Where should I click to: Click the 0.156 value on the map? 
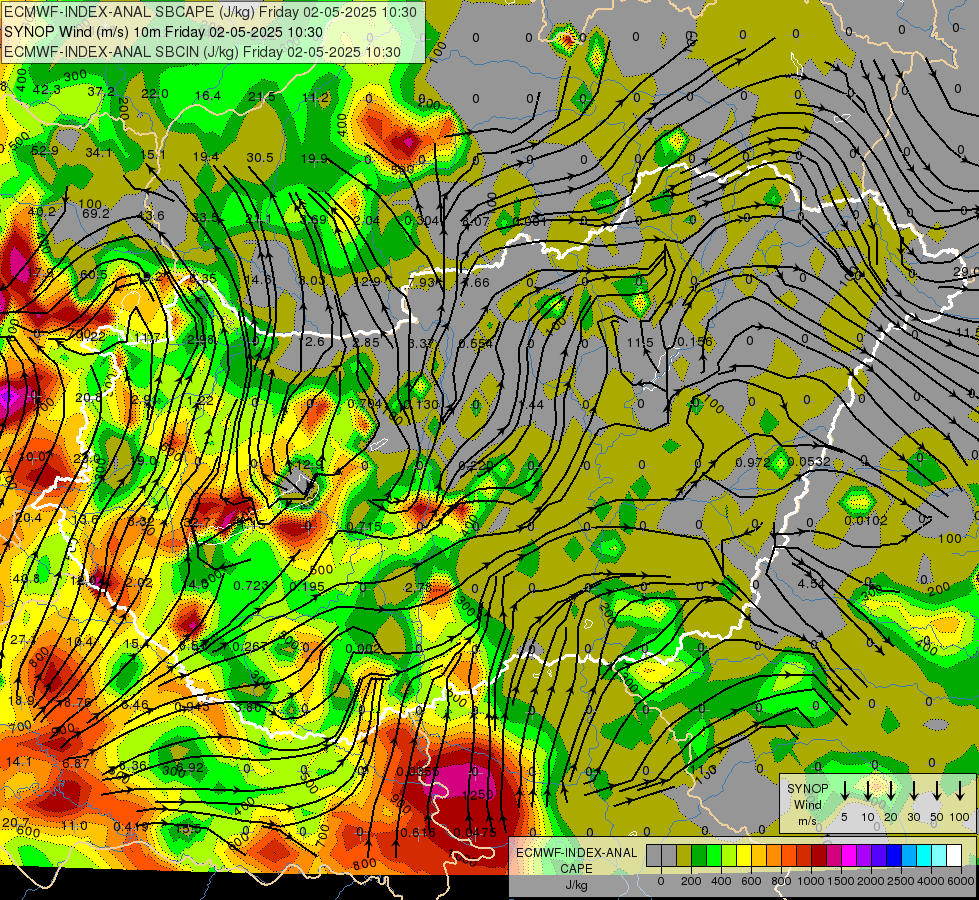pos(694,342)
